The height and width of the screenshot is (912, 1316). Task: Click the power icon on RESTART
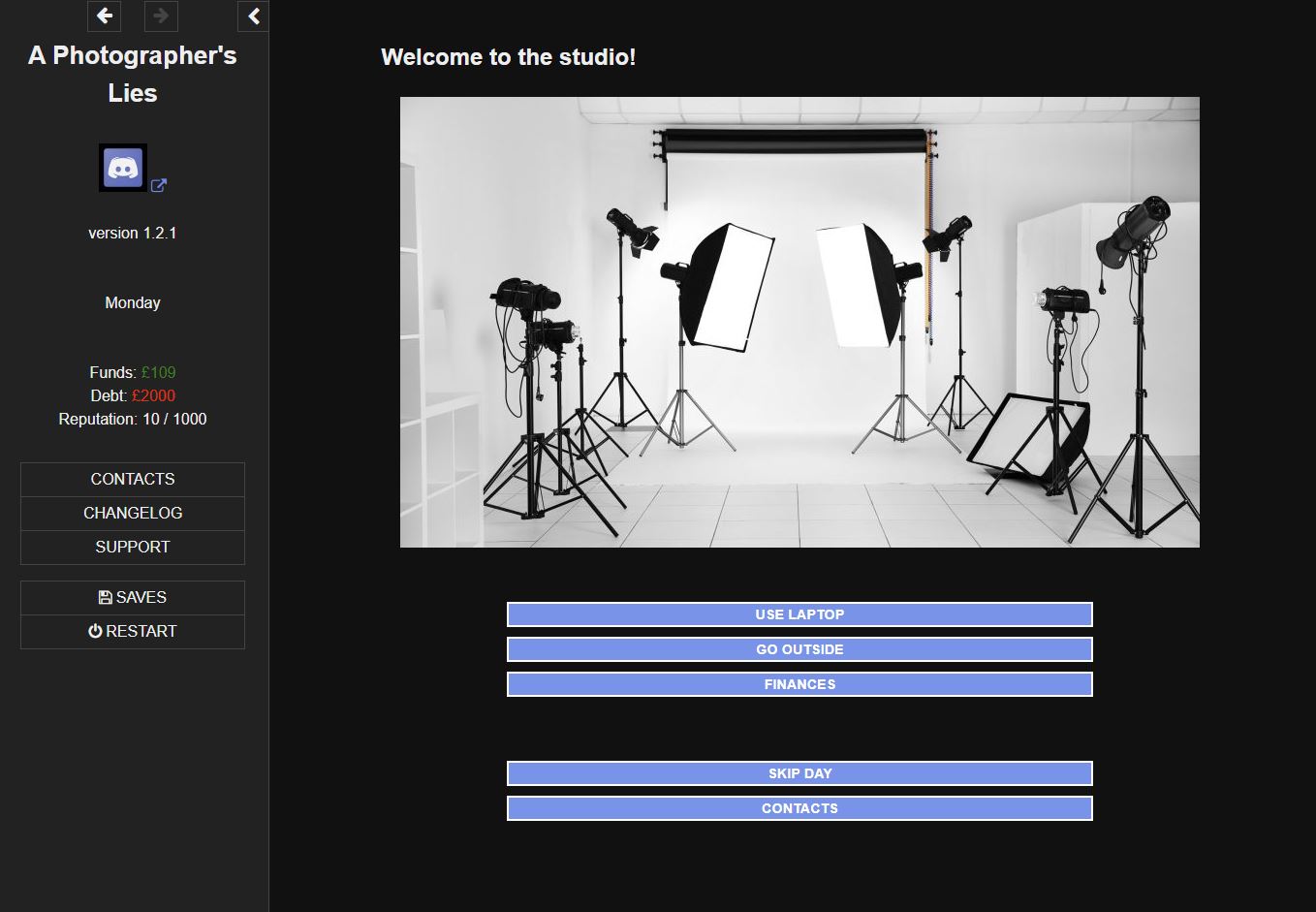95,631
